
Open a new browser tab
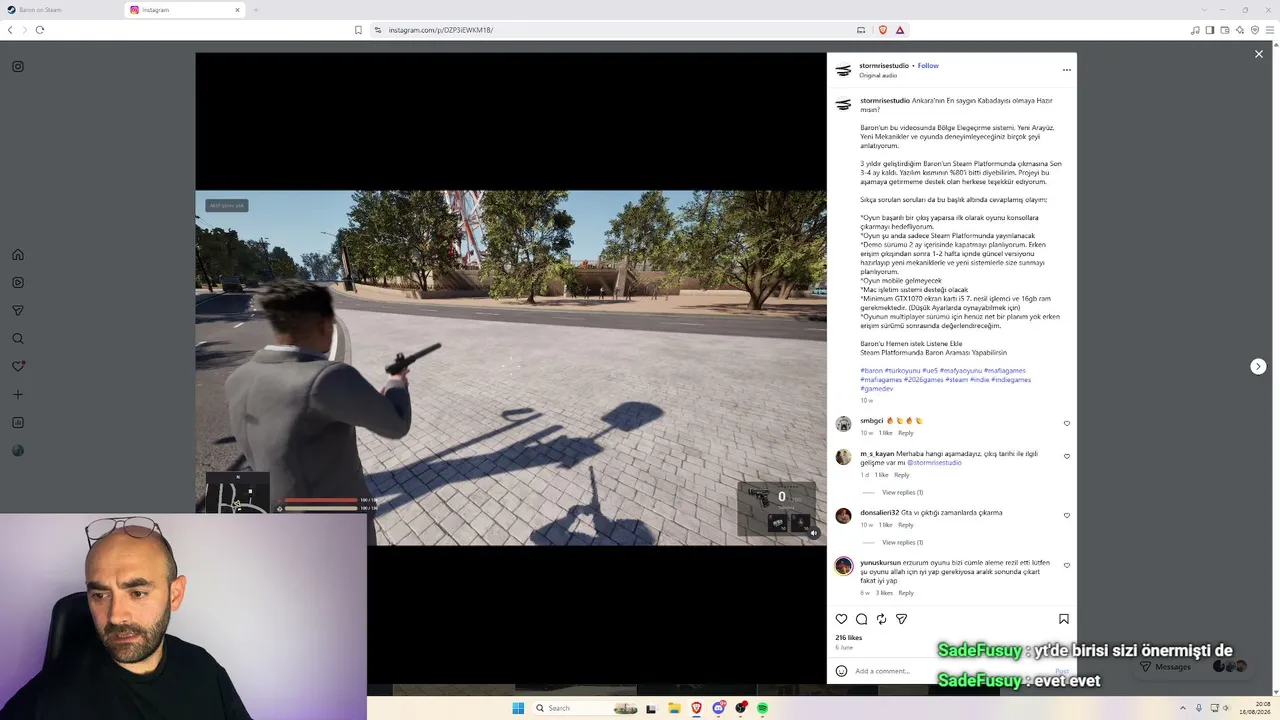[x=255, y=10]
